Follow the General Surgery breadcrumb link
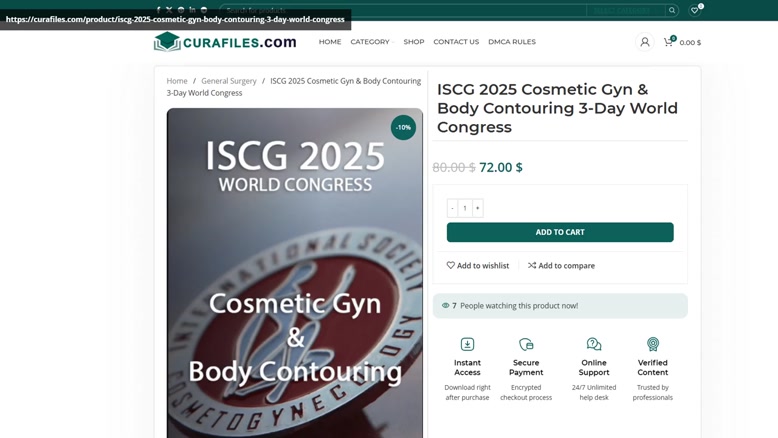This screenshot has width=778, height=438. click(x=229, y=81)
